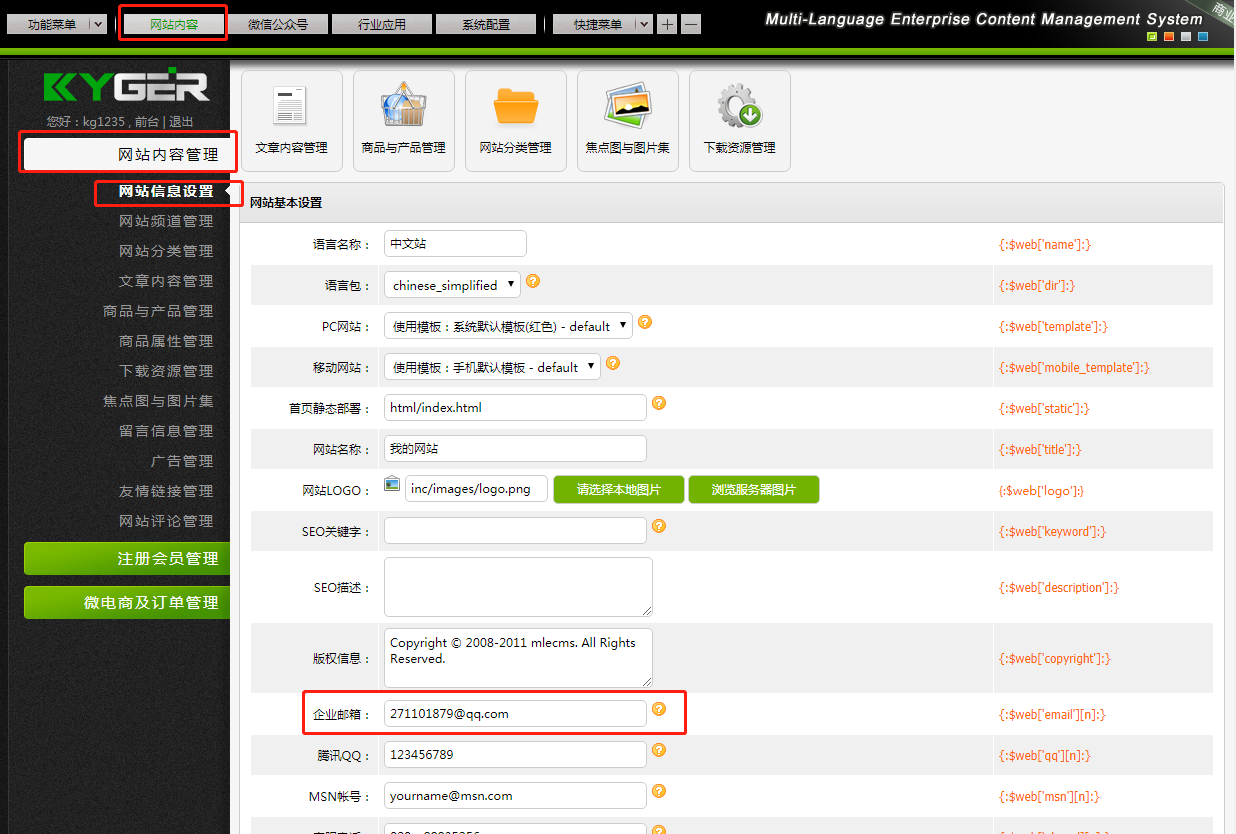Click help icon beside 语言包 dropdown

click(533, 281)
